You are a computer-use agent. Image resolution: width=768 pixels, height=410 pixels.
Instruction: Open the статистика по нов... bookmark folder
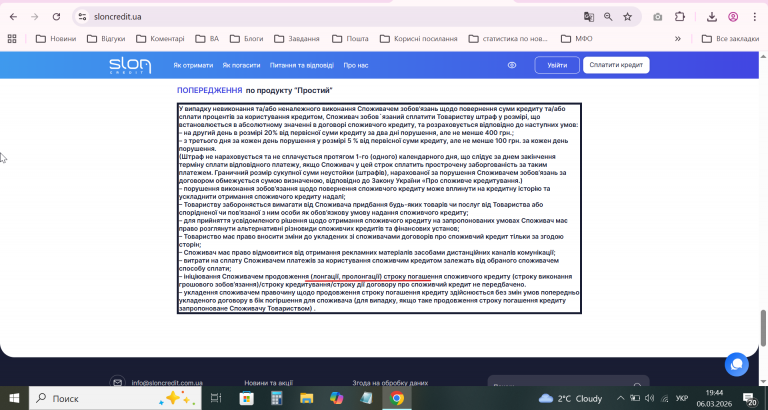point(508,38)
